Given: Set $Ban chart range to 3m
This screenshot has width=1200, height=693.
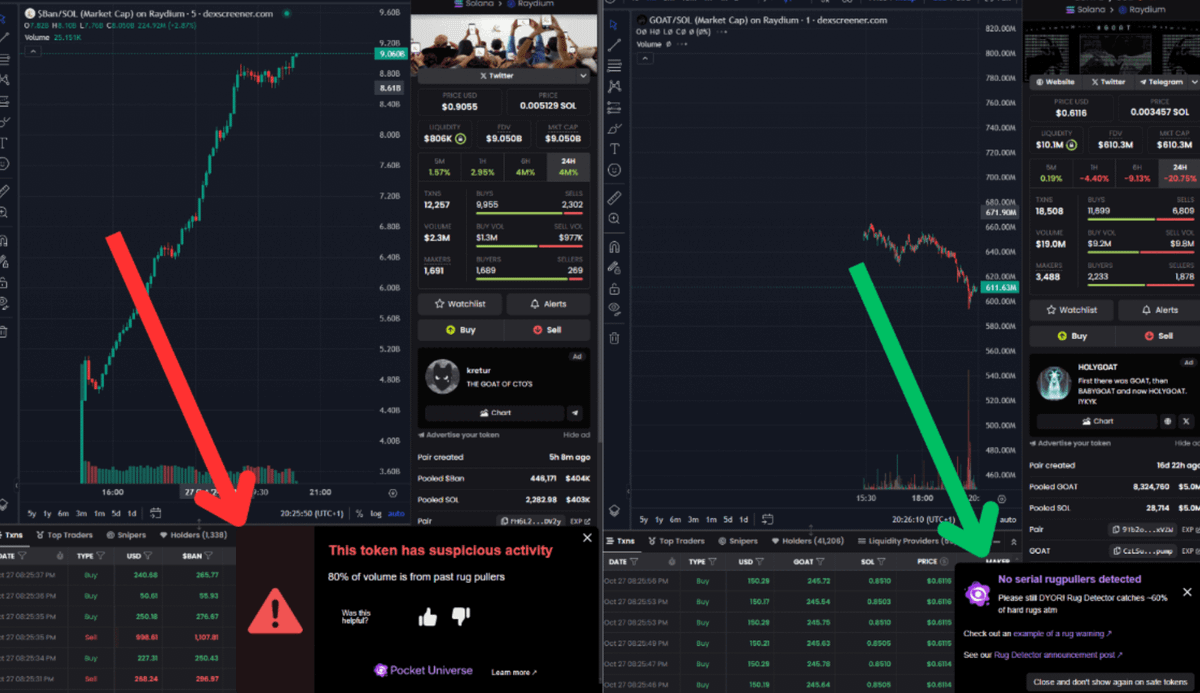Looking at the screenshot, I should tap(82, 513).
